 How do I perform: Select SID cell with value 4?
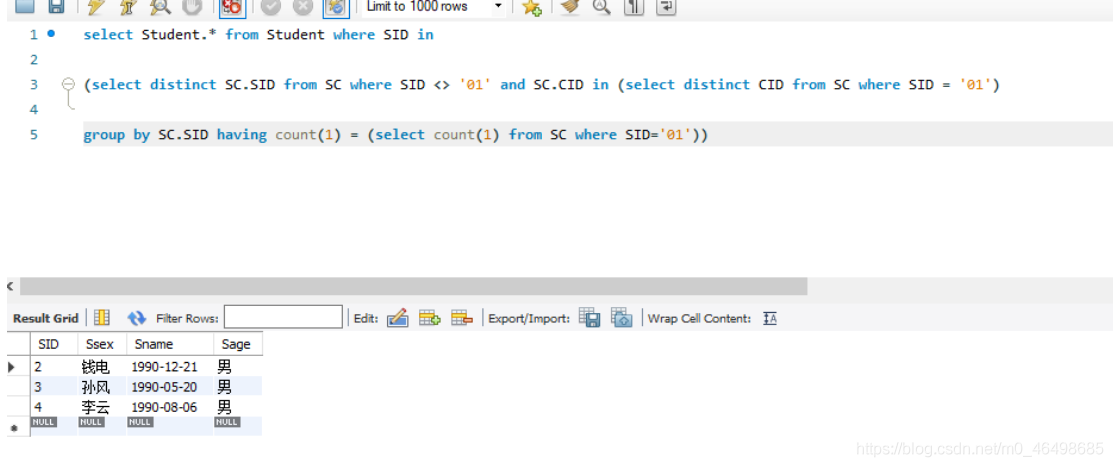click(x=54, y=407)
